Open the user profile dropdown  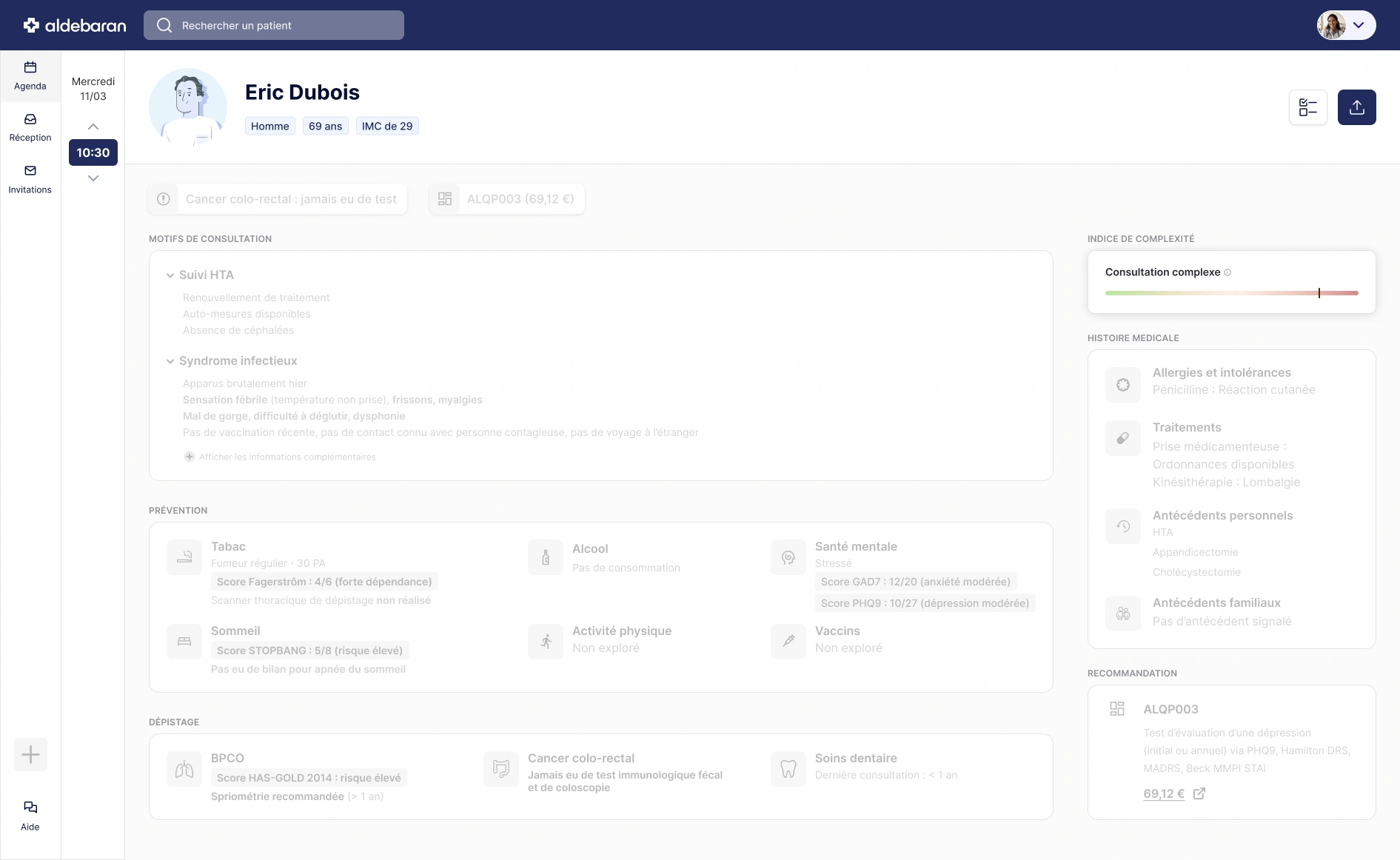point(1346,25)
